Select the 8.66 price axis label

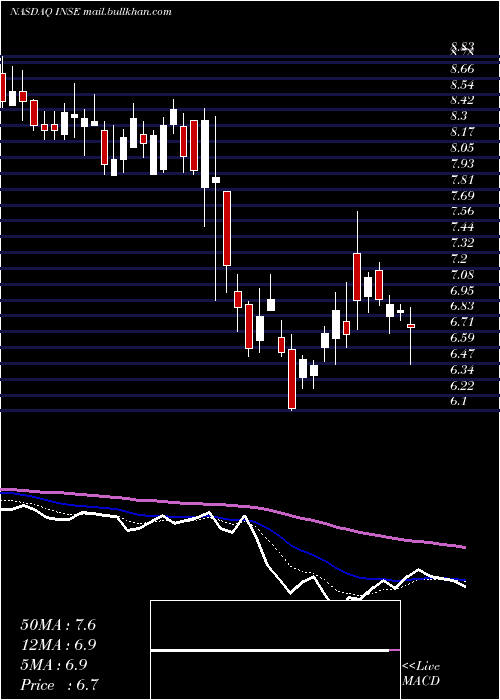462,69
